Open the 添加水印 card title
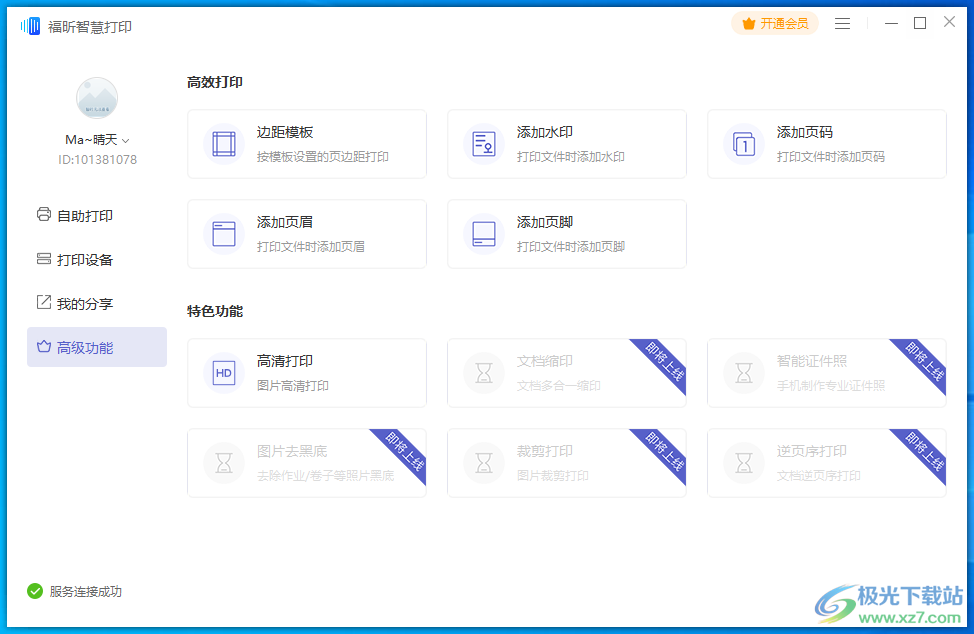This screenshot has width=974, height=634. coord(545,132)
